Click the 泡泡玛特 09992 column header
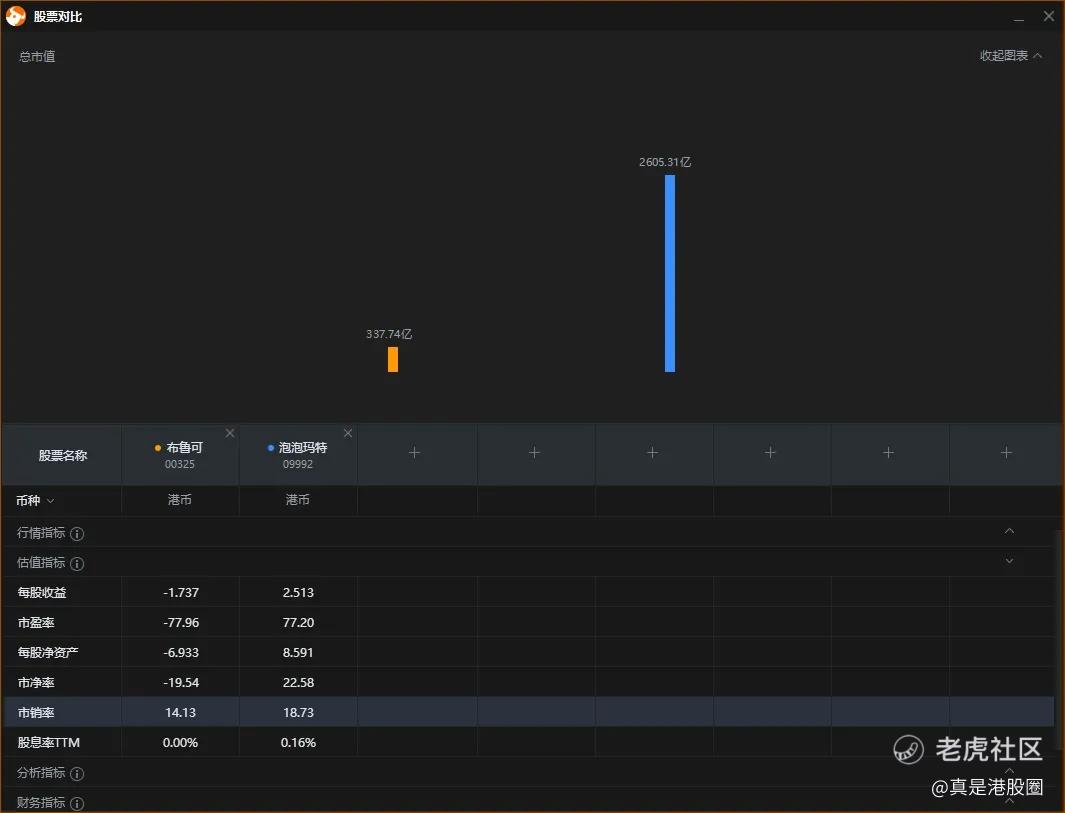The height and width of the screenshot is (813, 1065). 298,455
